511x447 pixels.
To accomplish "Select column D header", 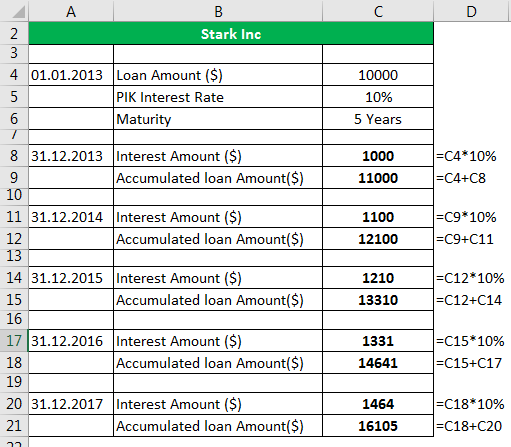I will (472, 11).
